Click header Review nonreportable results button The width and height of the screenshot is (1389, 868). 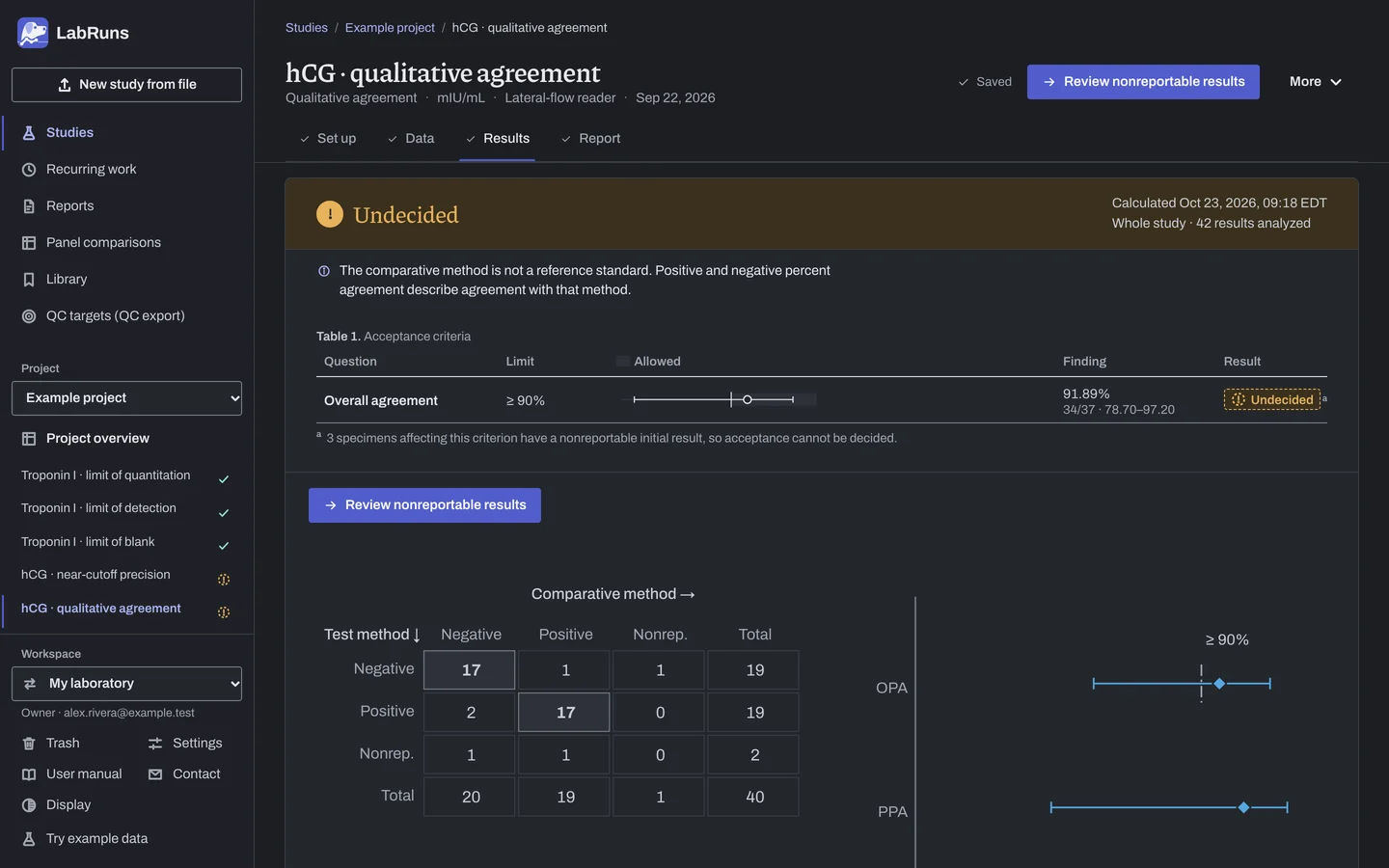click(x=1143, y=82)
